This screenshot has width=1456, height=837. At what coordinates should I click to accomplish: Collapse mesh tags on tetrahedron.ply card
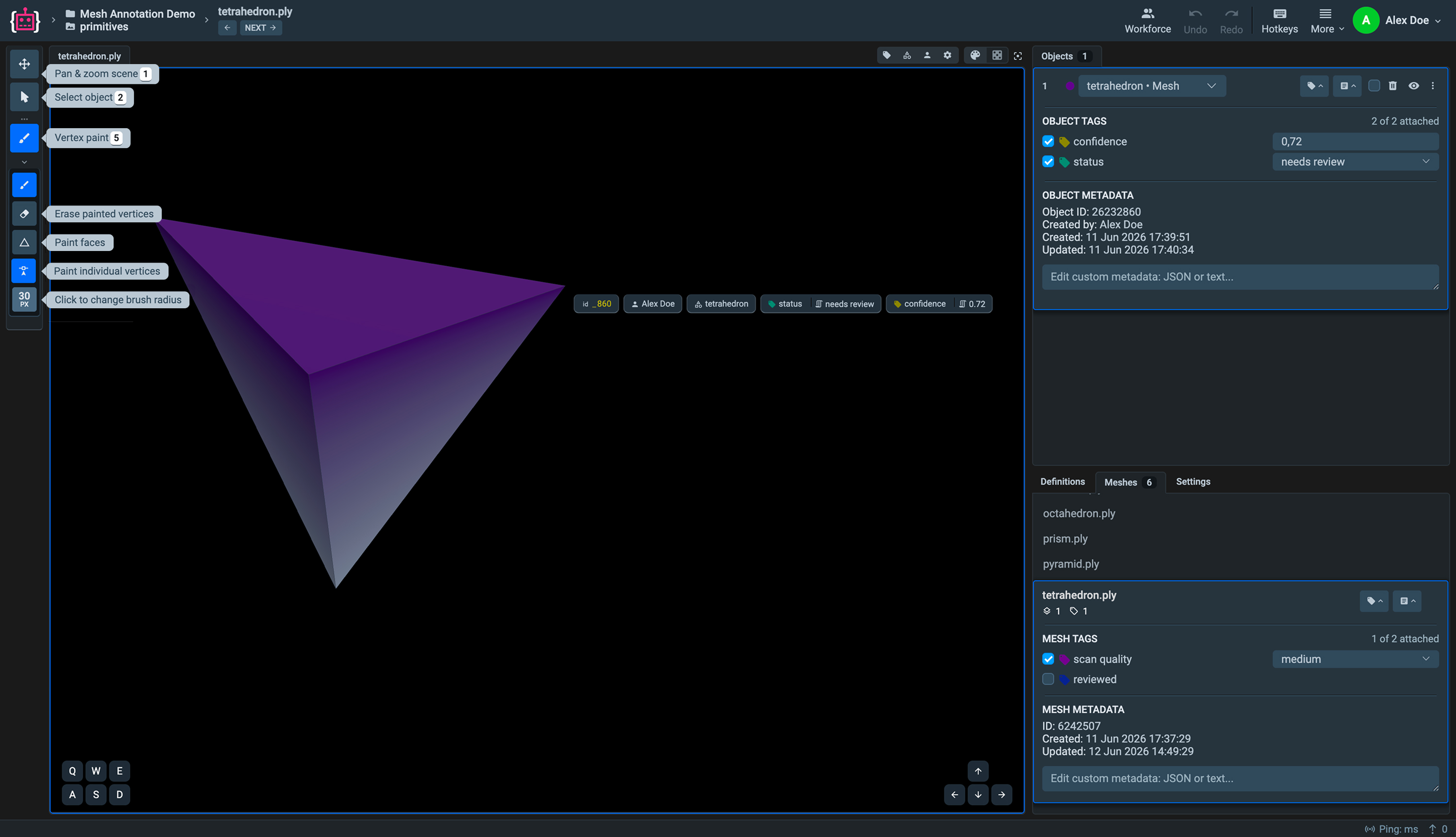click(1374, 602)
